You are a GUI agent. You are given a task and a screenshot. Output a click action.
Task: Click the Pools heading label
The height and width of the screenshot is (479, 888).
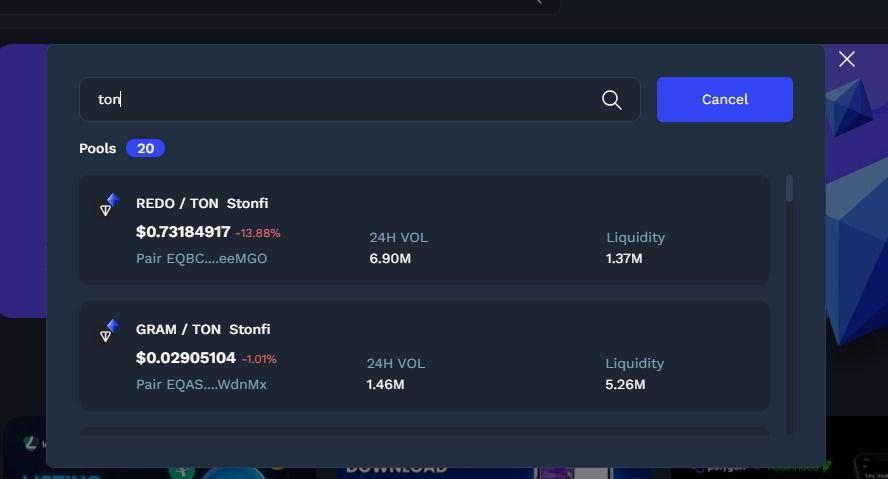[x=97, y=148]
